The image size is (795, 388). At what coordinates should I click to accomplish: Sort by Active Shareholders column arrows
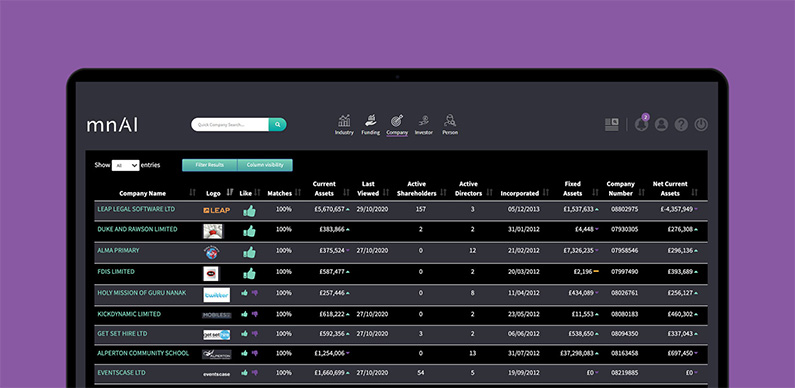pos(444,193)
